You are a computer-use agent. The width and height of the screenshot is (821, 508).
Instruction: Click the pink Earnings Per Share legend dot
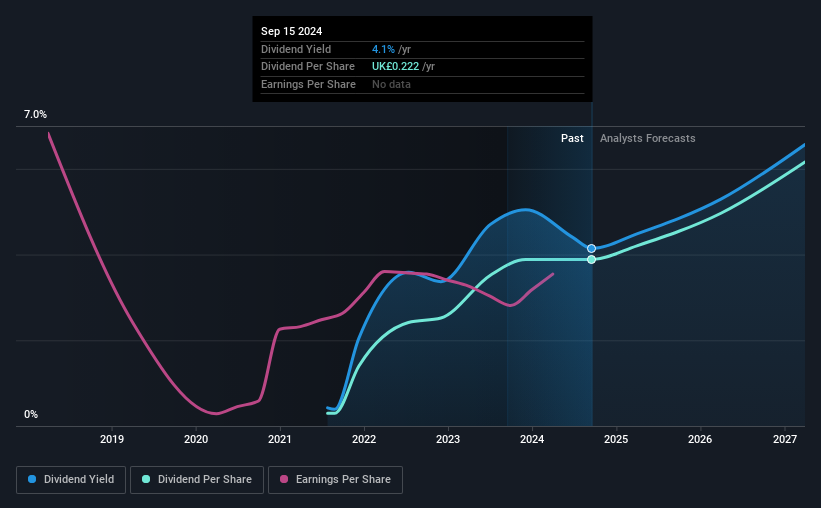284,479
